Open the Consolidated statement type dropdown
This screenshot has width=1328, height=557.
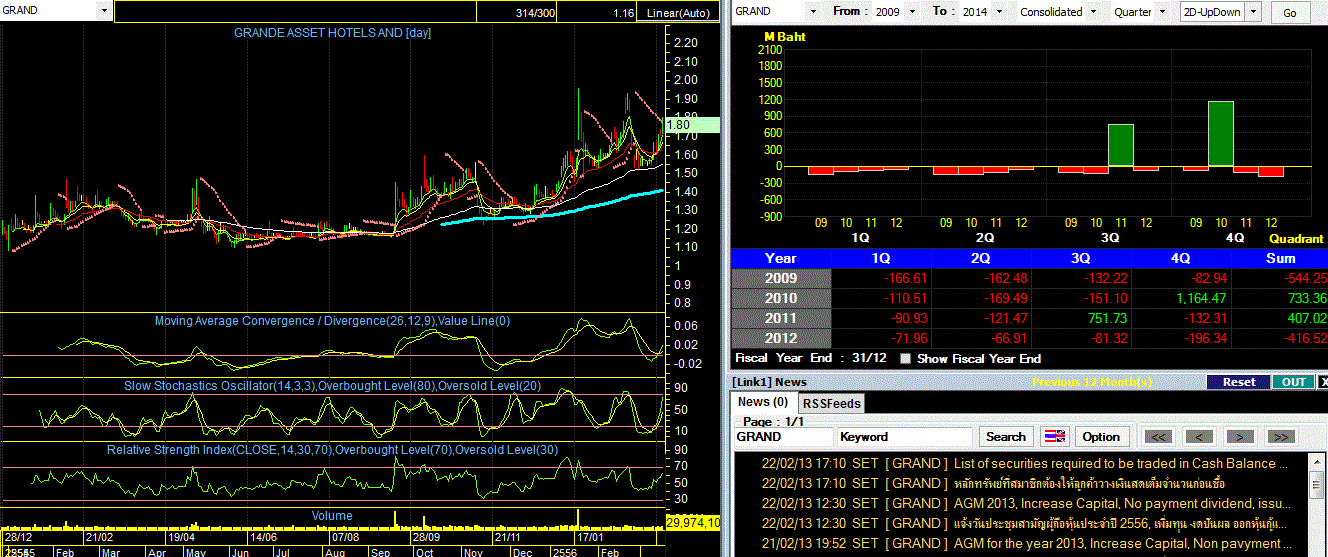(1093, 11)
